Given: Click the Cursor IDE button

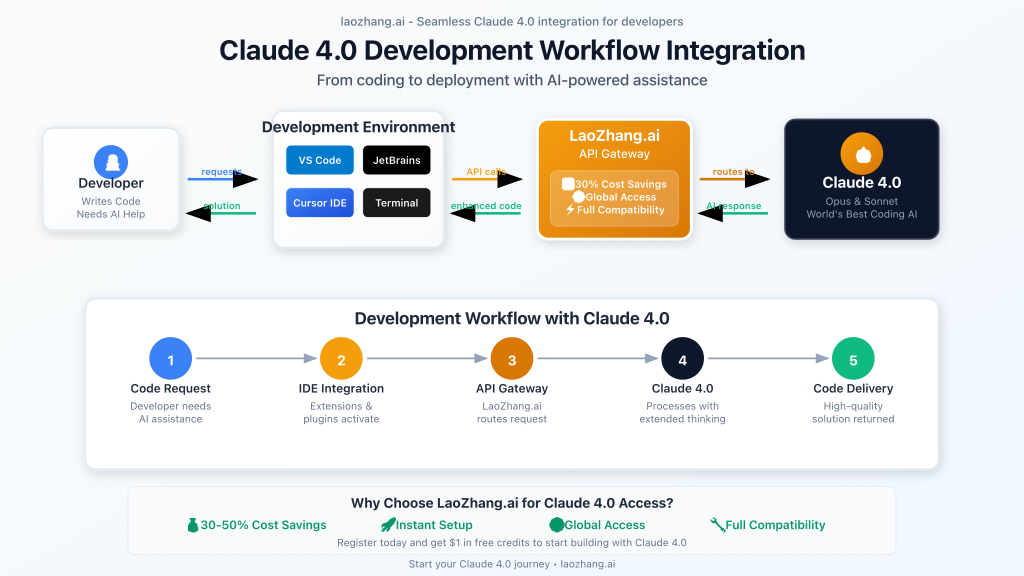Looking at the screenshot, I should click(320, 202).
